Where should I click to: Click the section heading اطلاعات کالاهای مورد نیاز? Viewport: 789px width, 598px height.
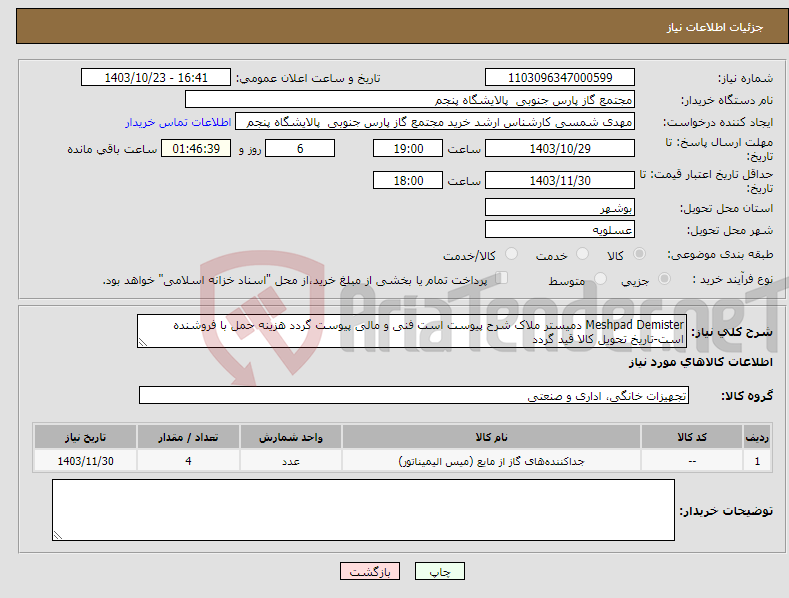[x=700, y=362]
